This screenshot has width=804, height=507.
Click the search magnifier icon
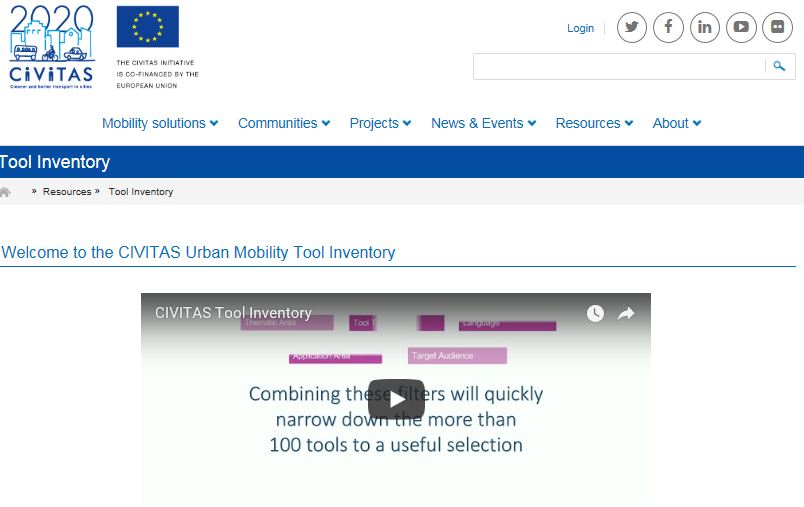tap(779, 66)
